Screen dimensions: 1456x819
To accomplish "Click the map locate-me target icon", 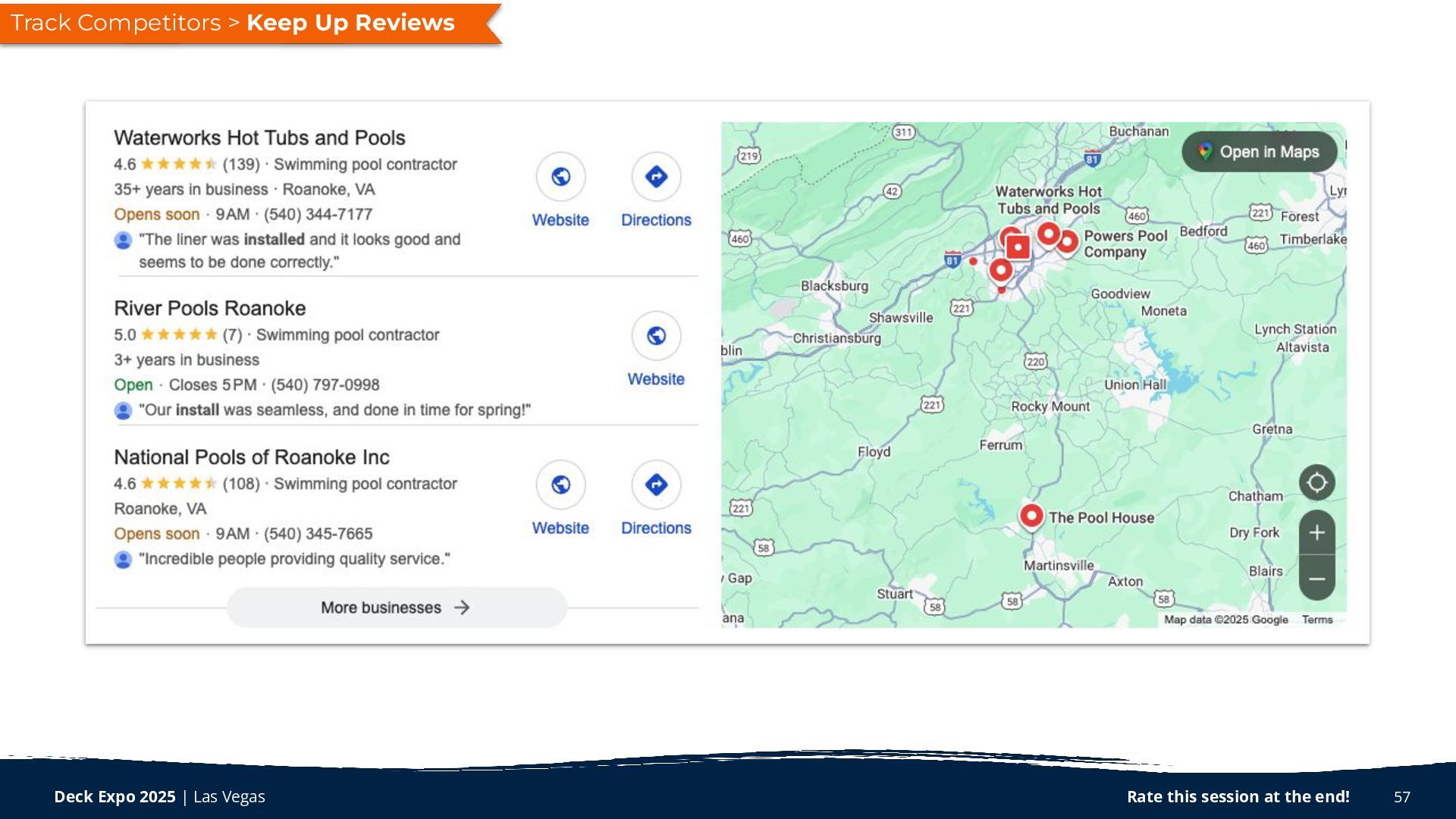I will (1316, 482).
